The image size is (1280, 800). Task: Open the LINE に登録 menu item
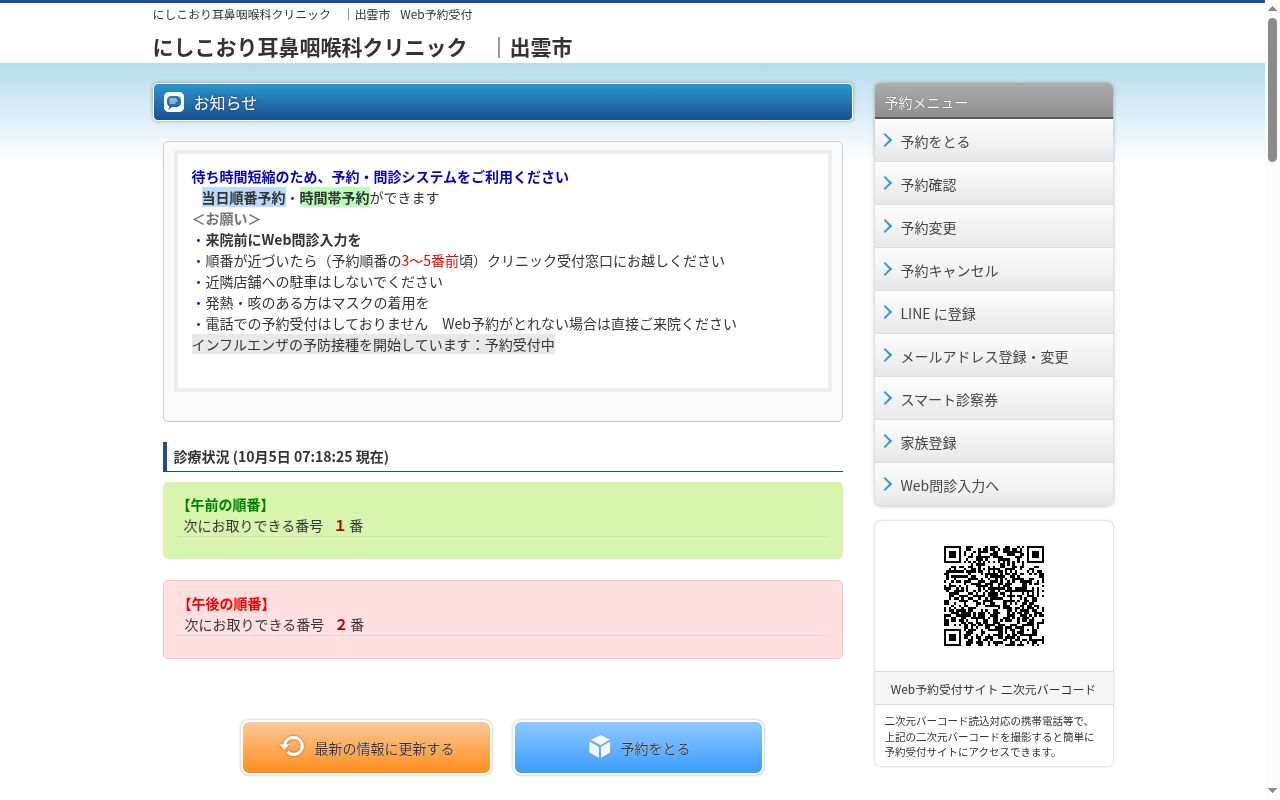tap(994, 313)
